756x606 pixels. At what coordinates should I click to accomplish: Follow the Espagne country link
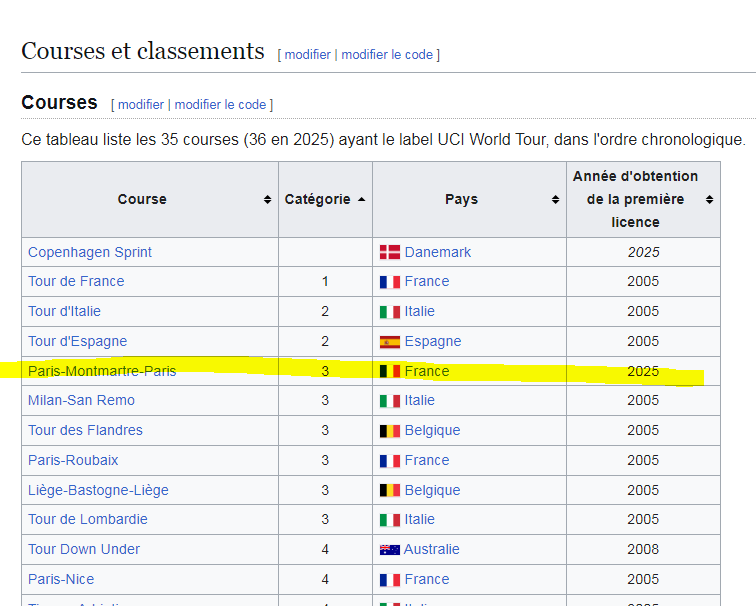[x=433, y=341]
